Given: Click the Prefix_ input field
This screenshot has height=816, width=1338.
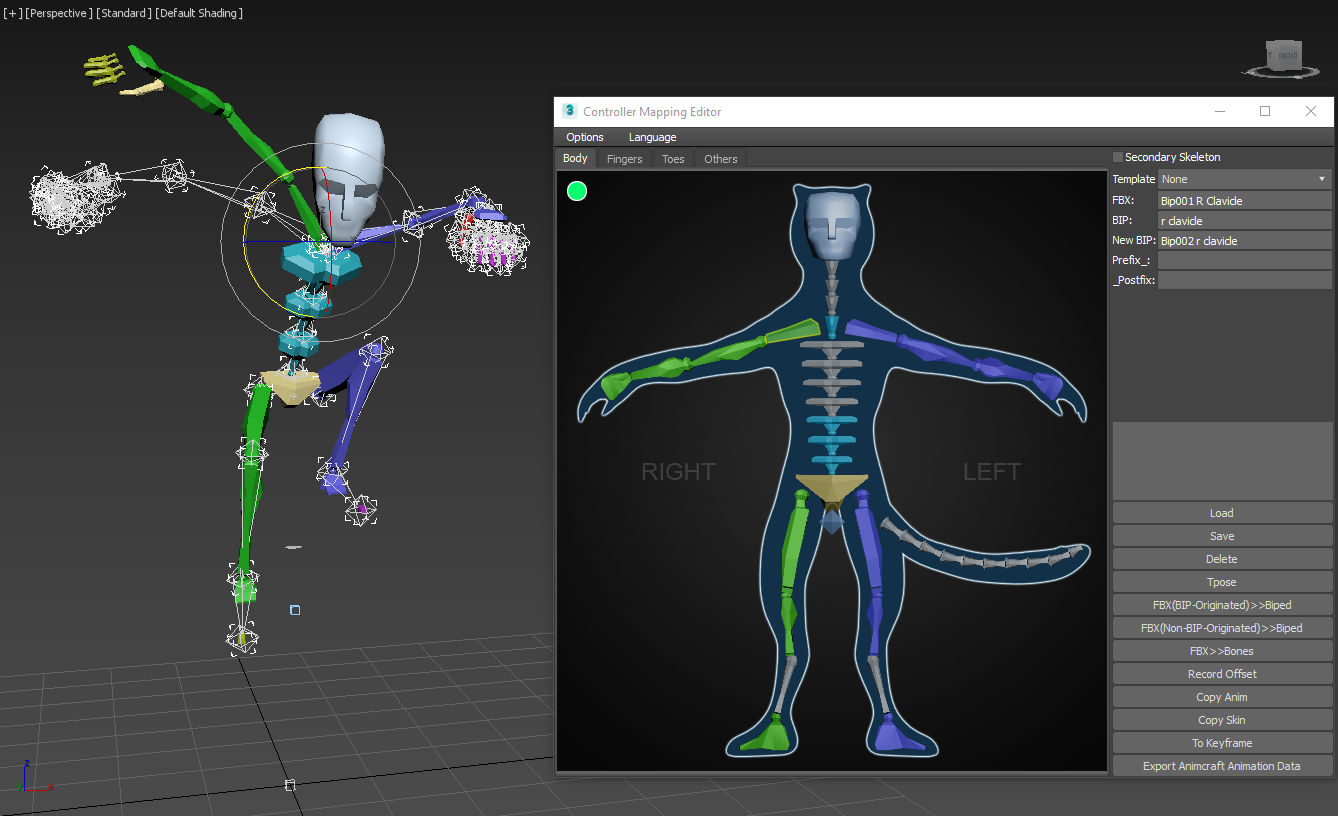Looking at the screenshot, I should tap(1244, 260).
